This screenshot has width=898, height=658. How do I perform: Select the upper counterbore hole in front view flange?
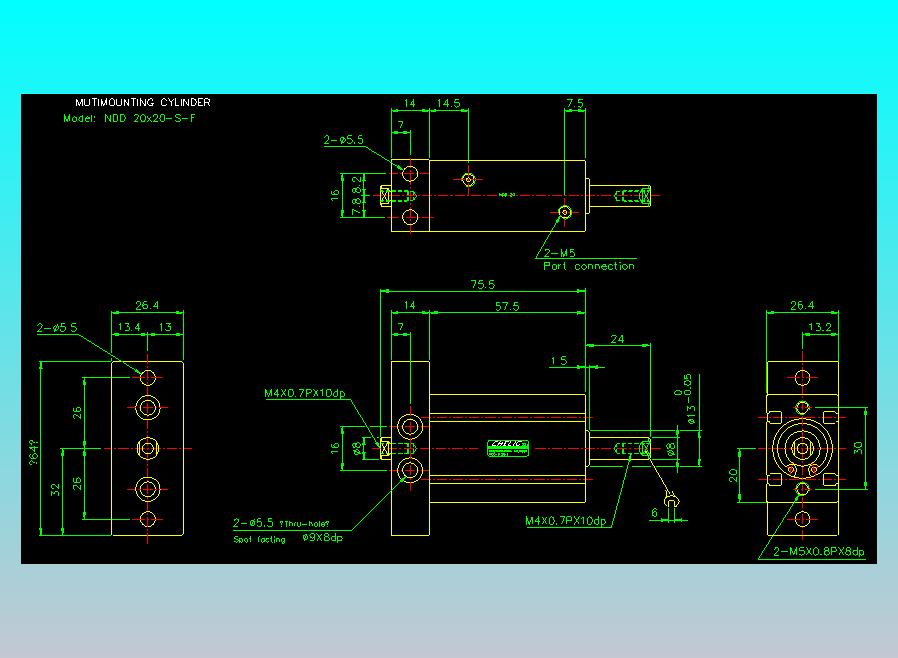pyautogui.click(x=410, y=427)
